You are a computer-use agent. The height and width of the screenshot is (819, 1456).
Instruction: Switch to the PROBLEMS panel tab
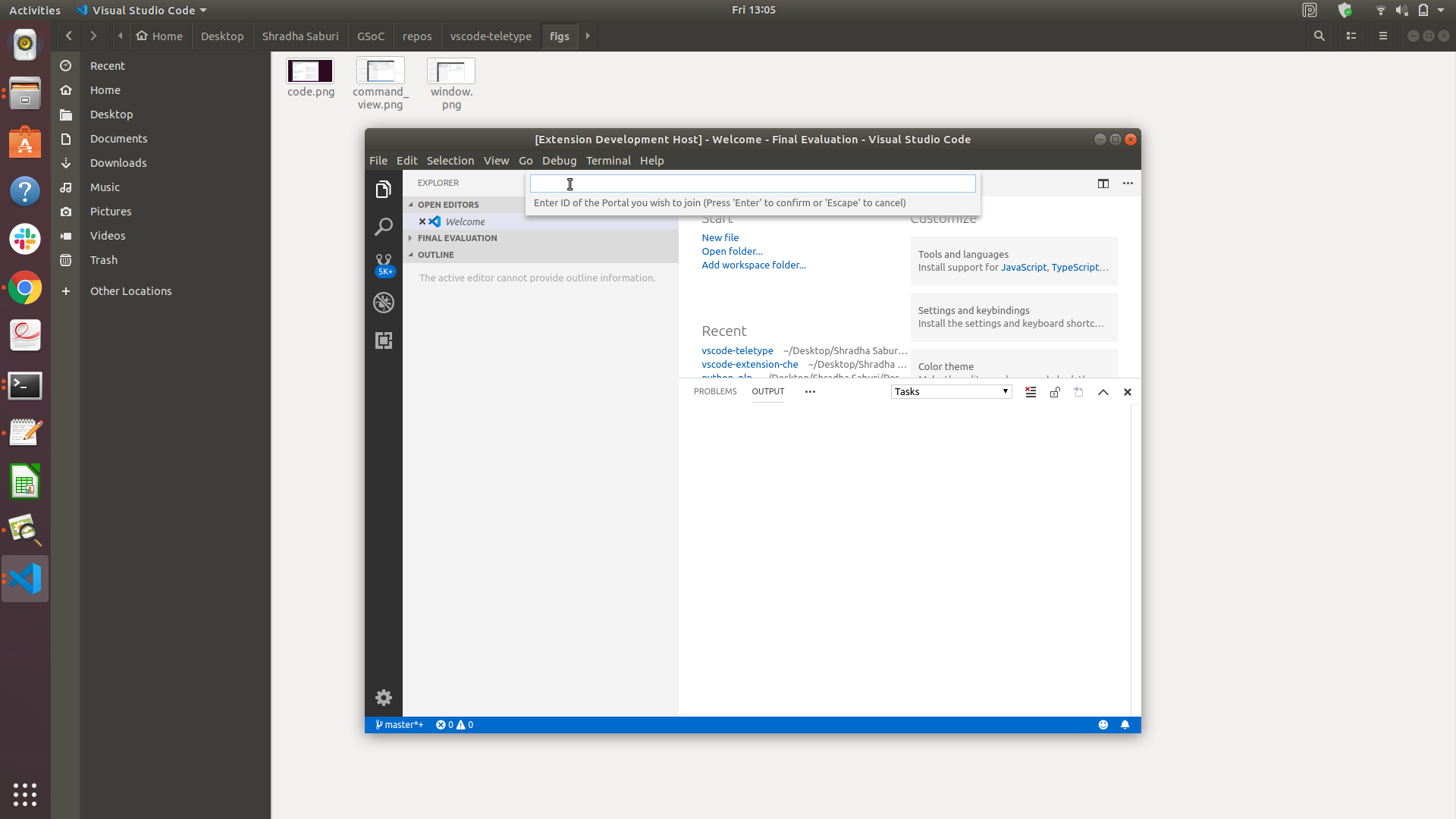(x=715, y=391)
